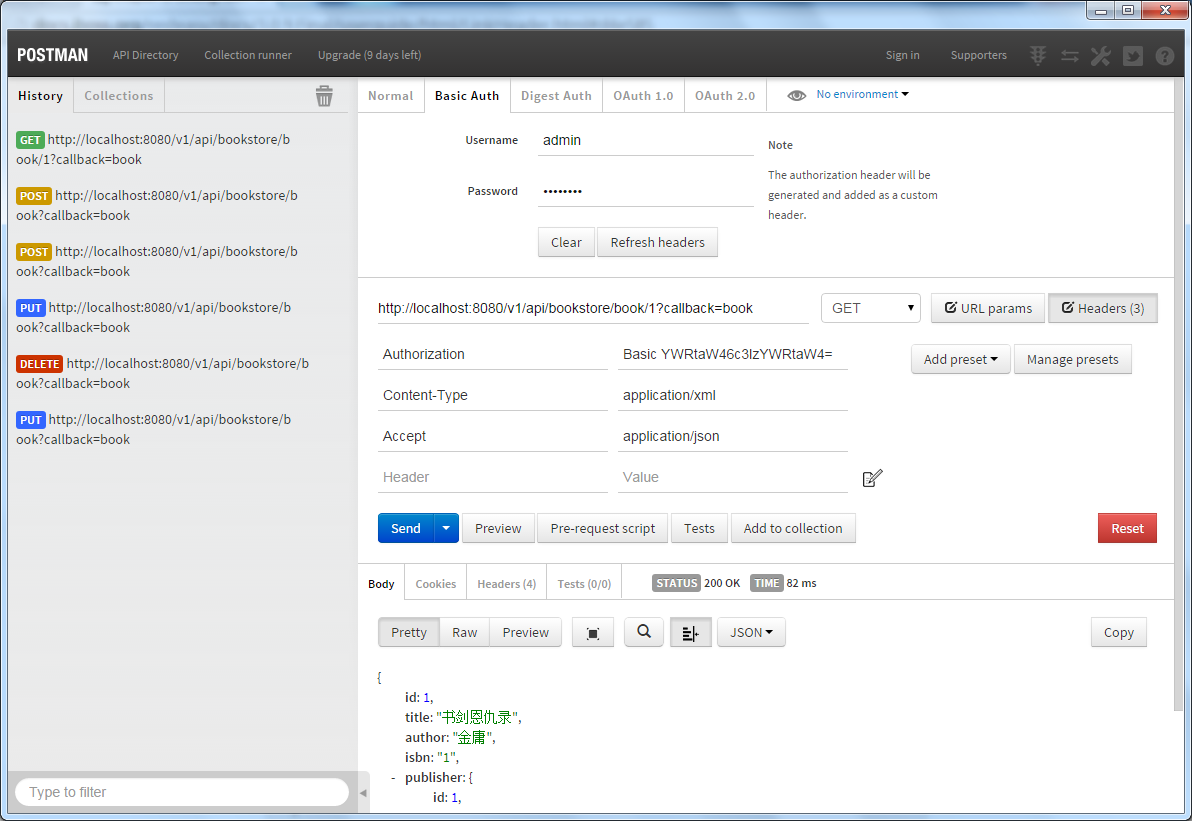Click the empty Header name field
1192x821 pixels.
tap(493, 477)
